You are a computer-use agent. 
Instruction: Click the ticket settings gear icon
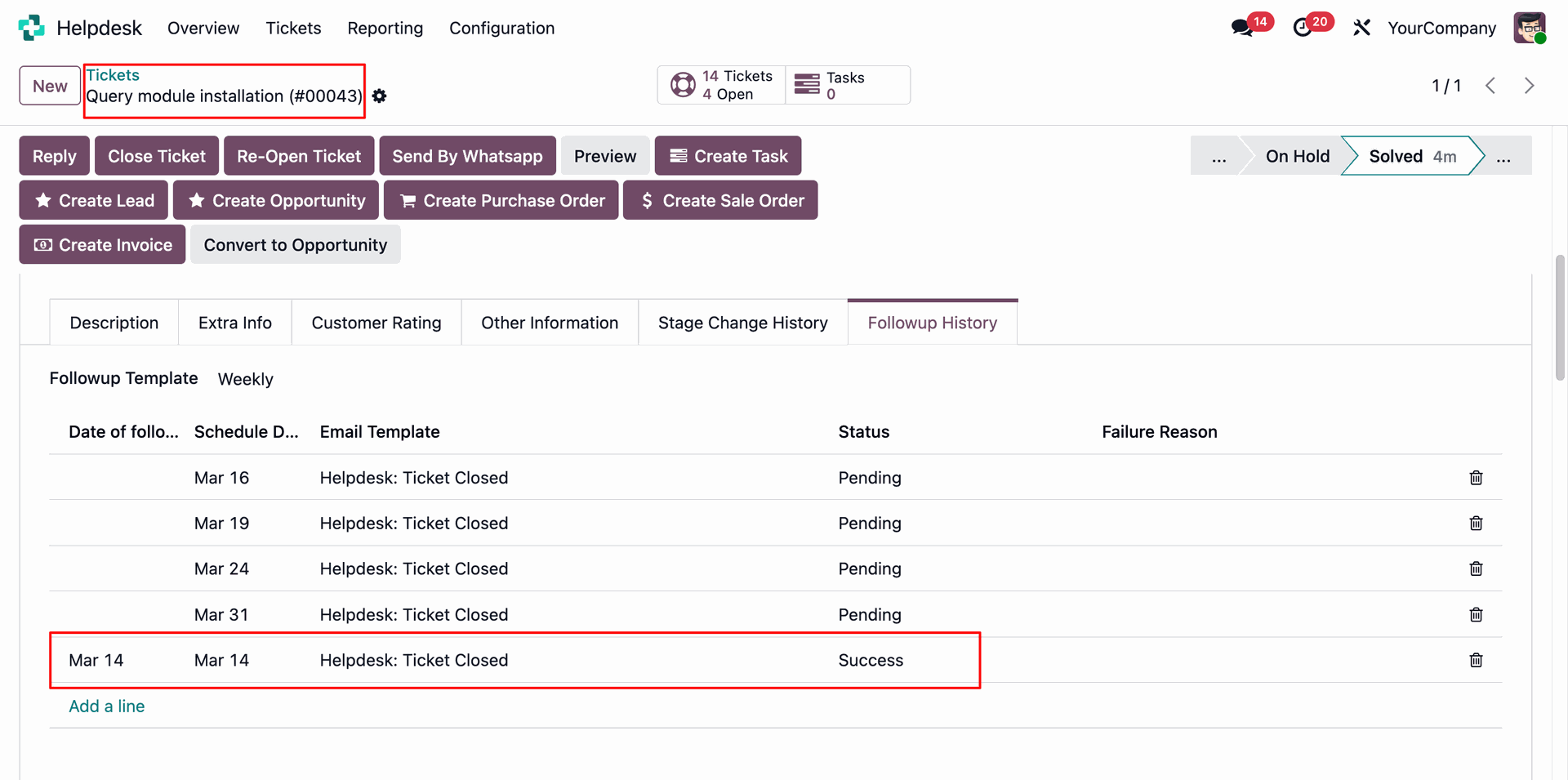tap(380, 96)
